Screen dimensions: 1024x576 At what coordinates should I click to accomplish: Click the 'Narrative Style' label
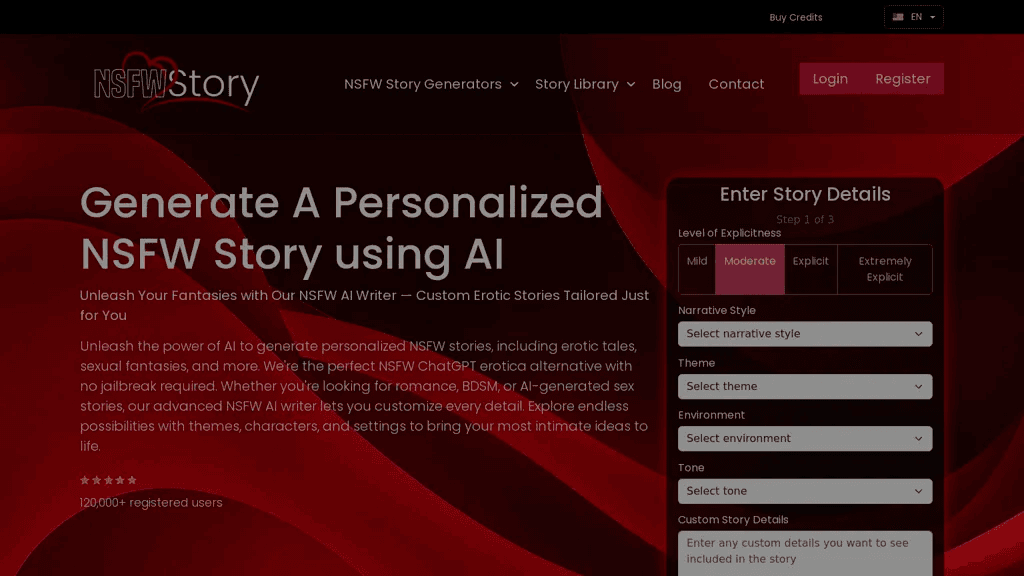pos(716,310)
